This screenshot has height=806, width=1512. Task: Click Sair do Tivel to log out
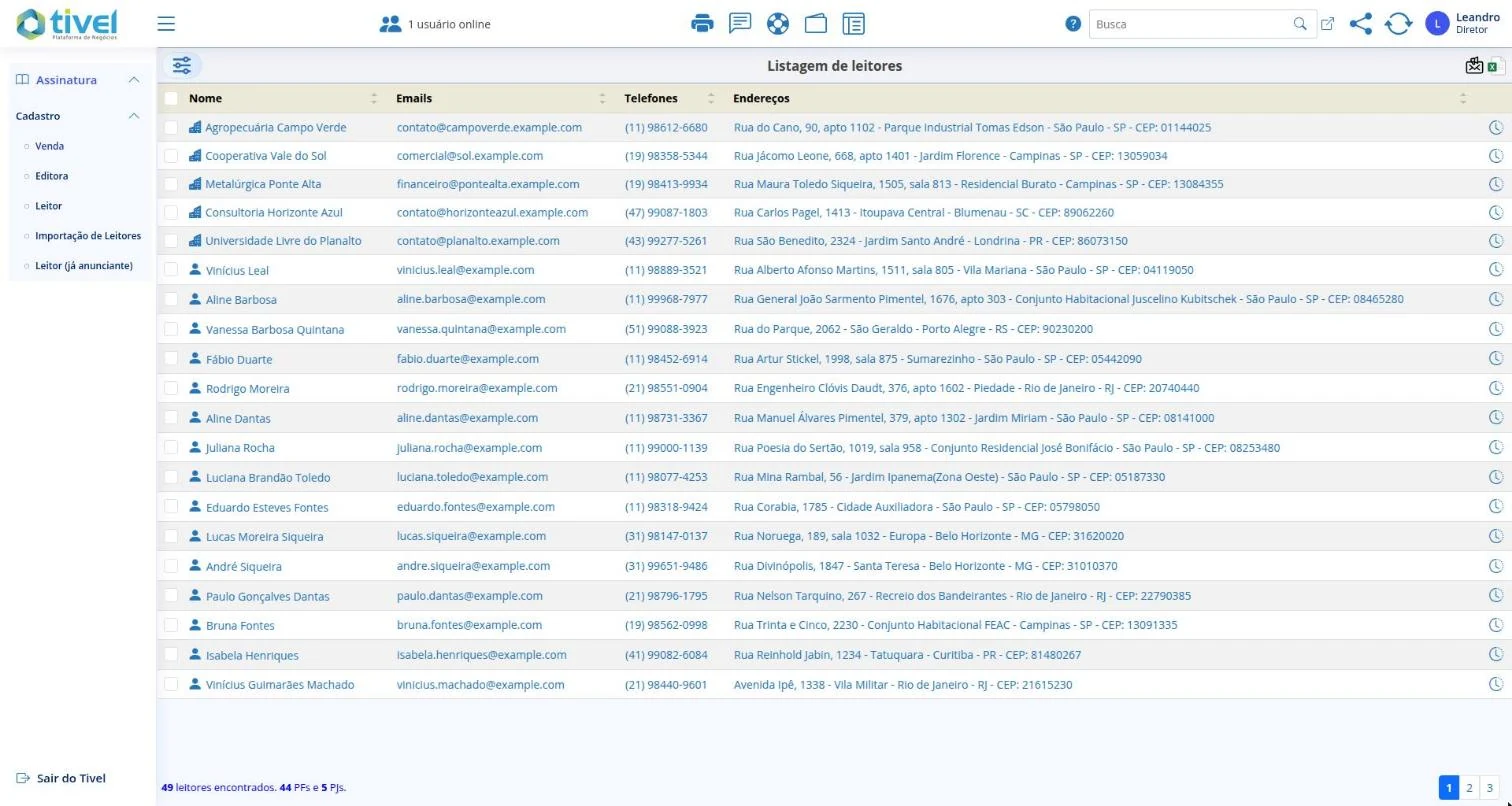tap(61, 778)
